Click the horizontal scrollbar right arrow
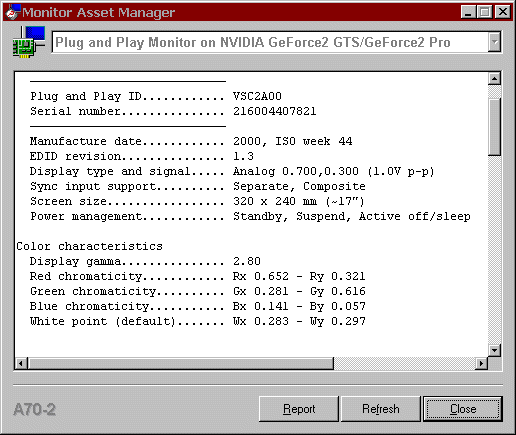This screenshot has width=516, height=435. coord(481,363)
